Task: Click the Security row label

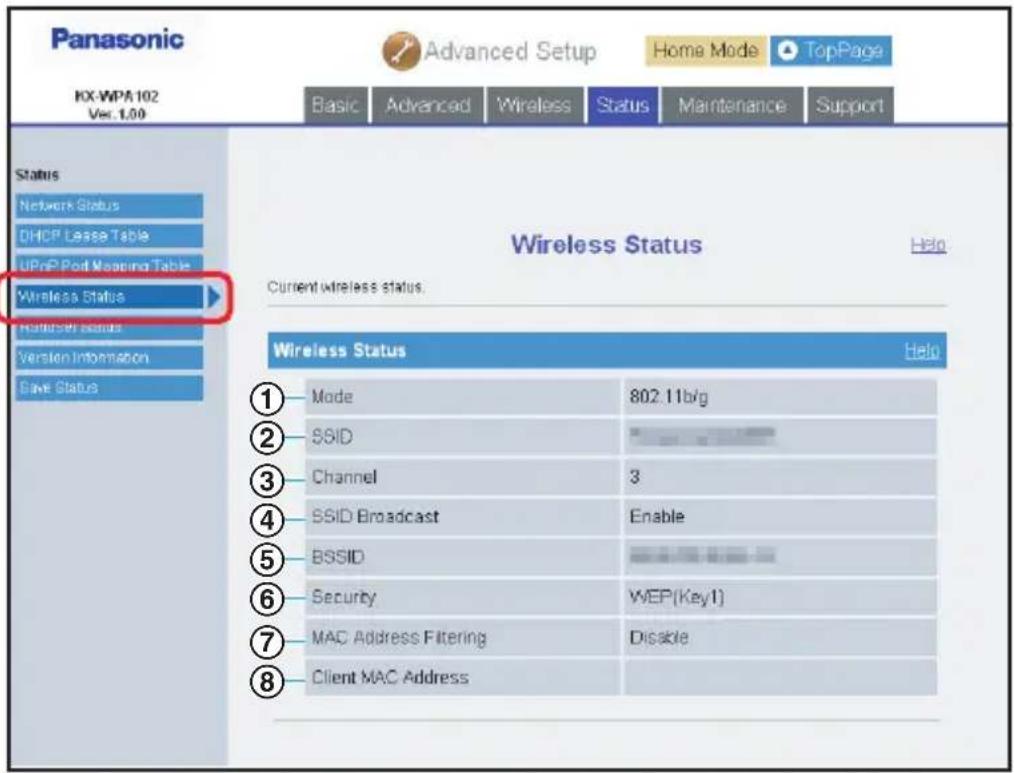Action: (343, 597)
